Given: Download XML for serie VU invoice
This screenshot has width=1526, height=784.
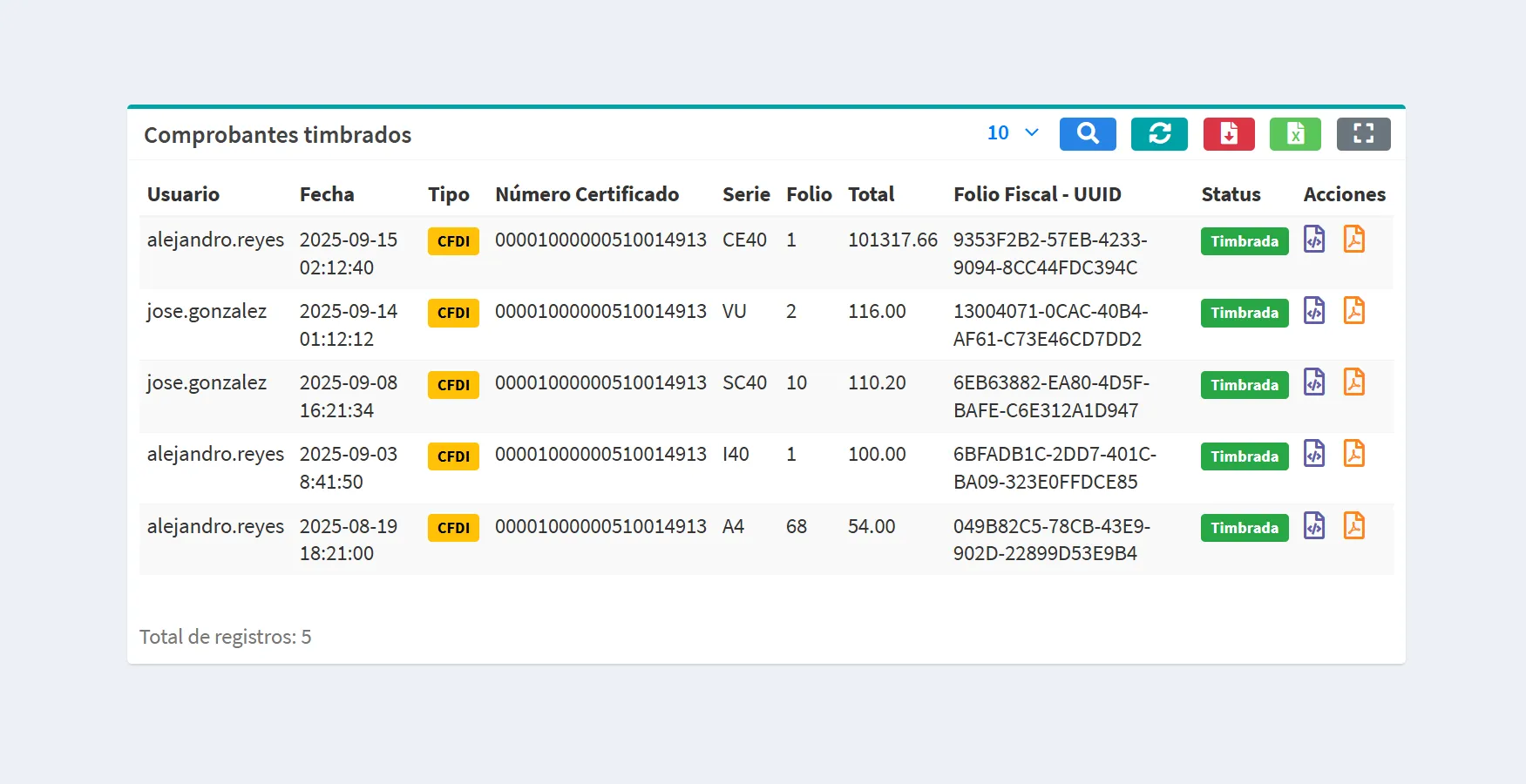Looking at the screenshot, I should pos(1314,310).
